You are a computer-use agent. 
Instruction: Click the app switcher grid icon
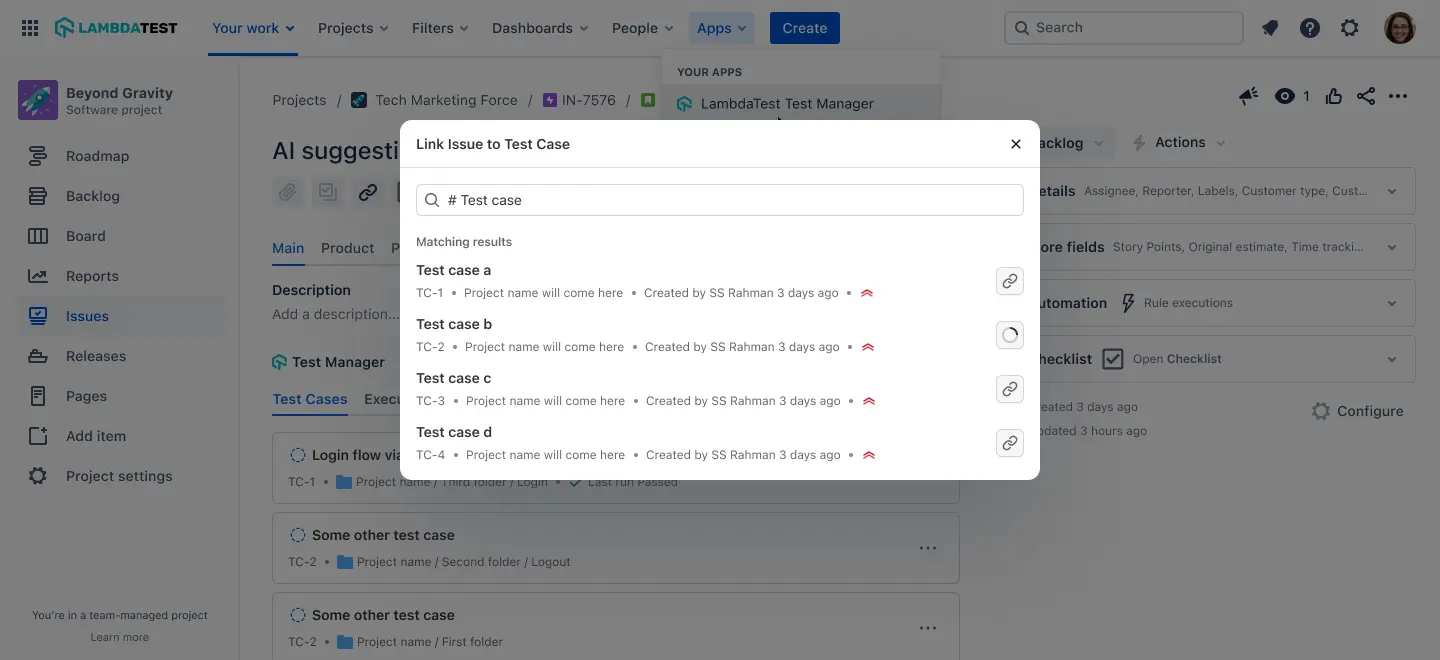tap(30, 28)
